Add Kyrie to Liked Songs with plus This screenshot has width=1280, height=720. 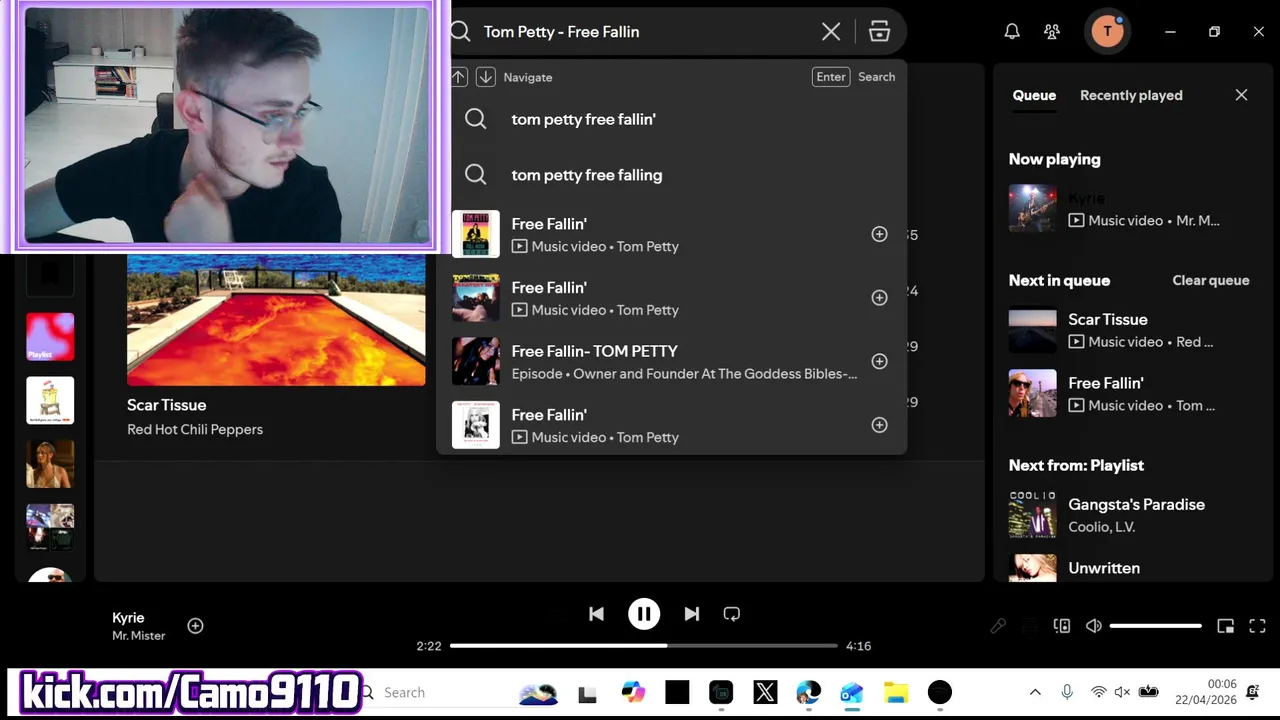click(196, 626)
